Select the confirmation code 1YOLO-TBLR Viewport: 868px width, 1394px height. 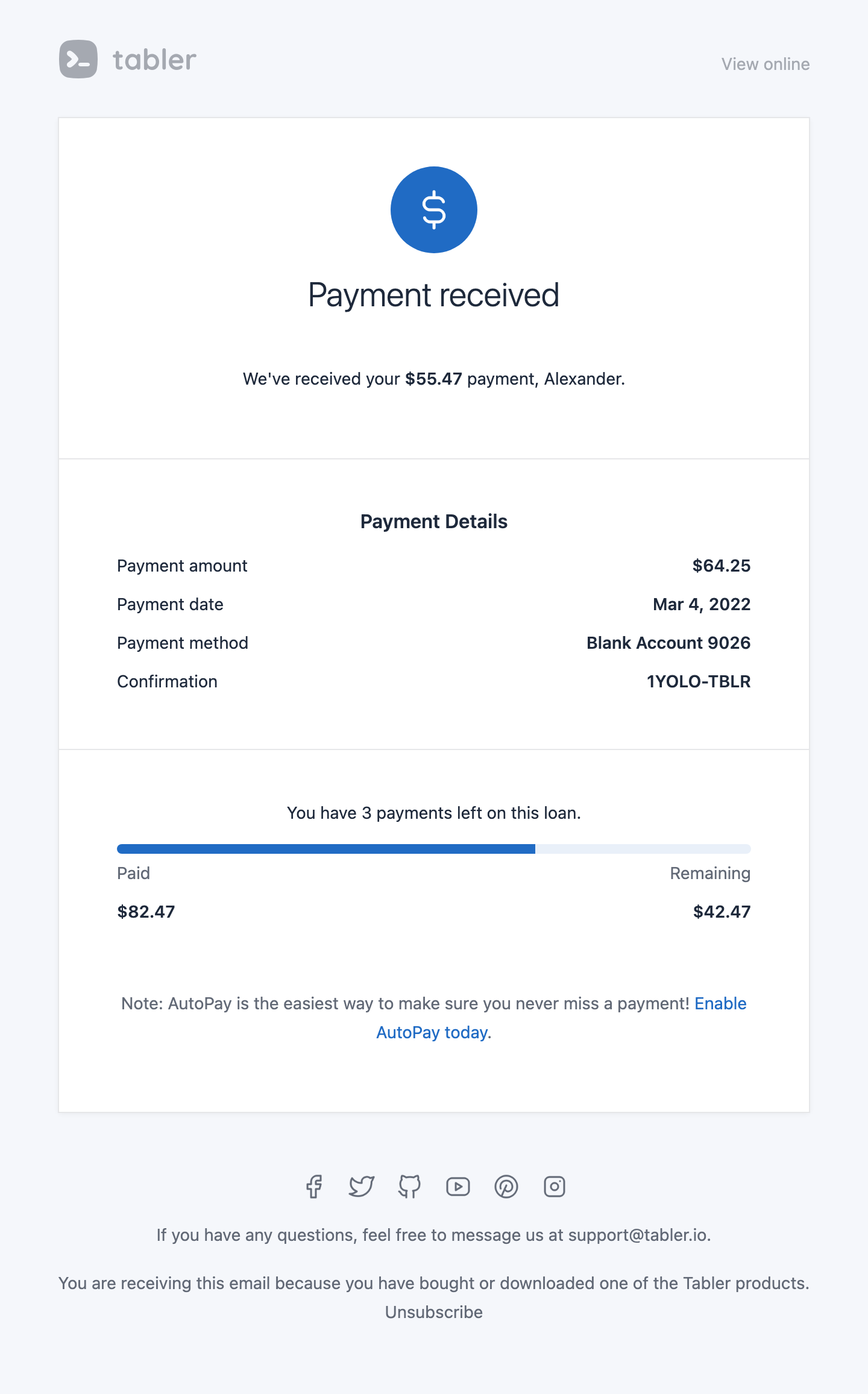click(x=699, y=681)
